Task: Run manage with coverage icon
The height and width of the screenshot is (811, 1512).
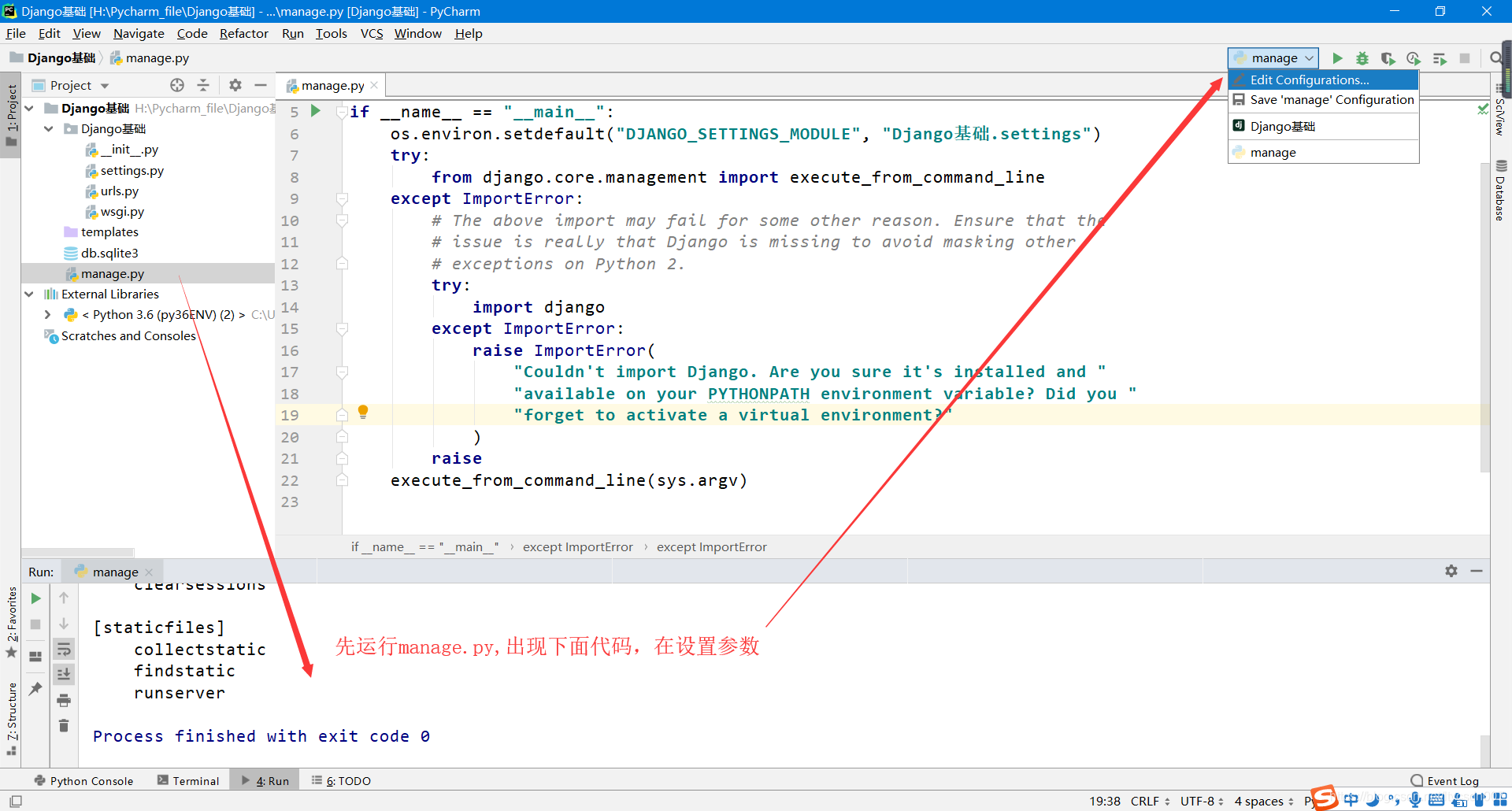Action: (x=1388, y=58)
